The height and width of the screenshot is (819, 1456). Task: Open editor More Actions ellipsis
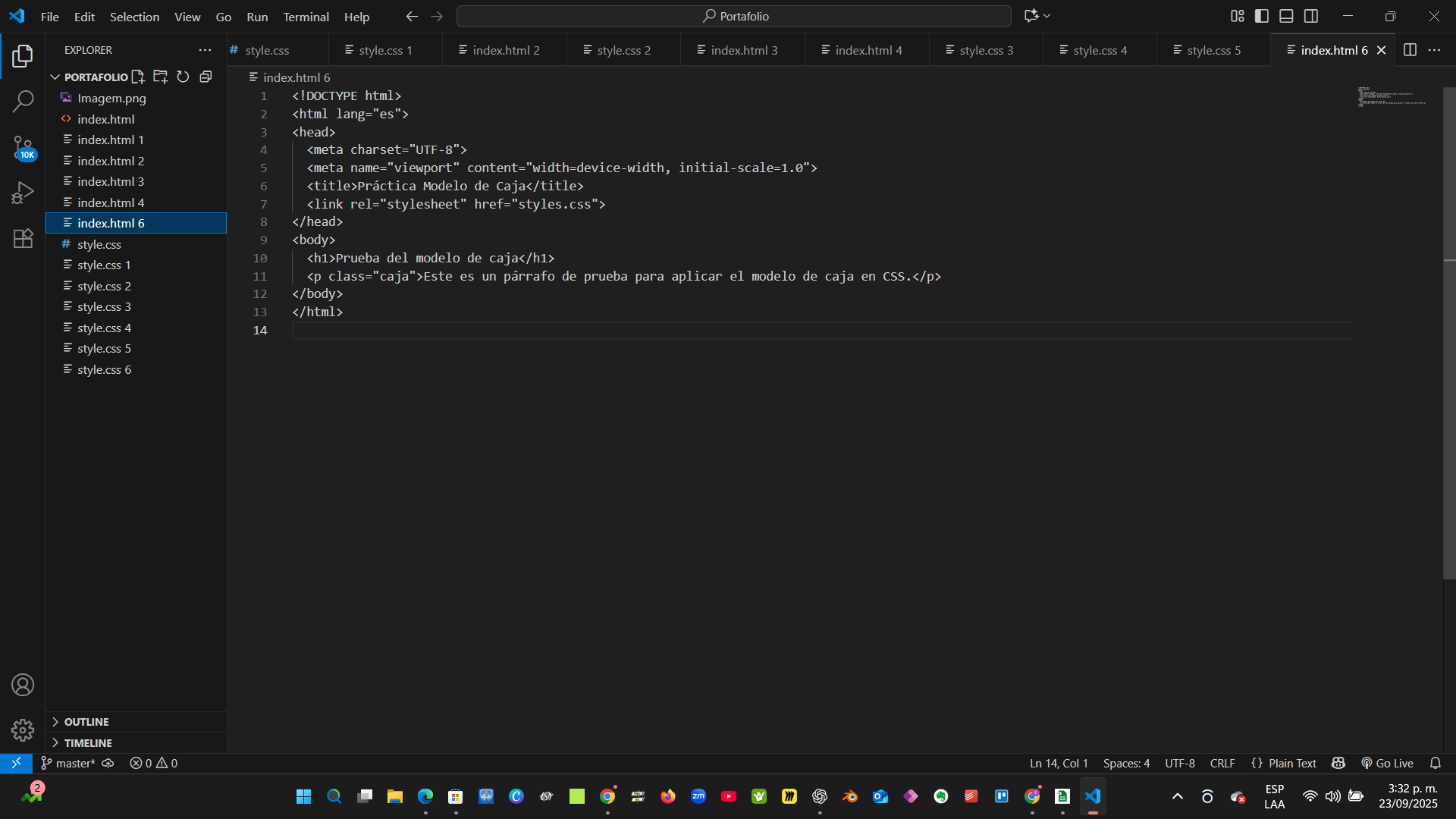click(1434, 50)
